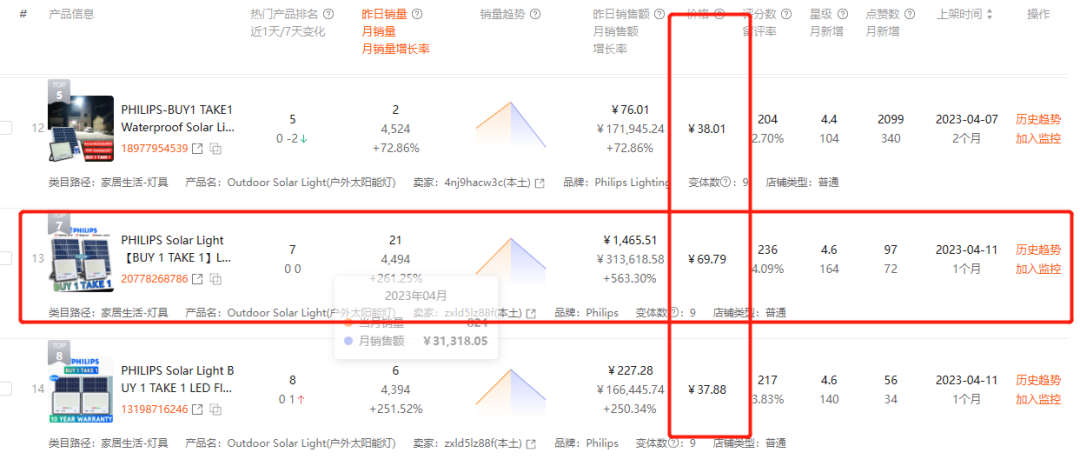This screenshot has height=466, width=1080.
Task: Open product ID link 18977954539
Action: (x=154, y=149)
